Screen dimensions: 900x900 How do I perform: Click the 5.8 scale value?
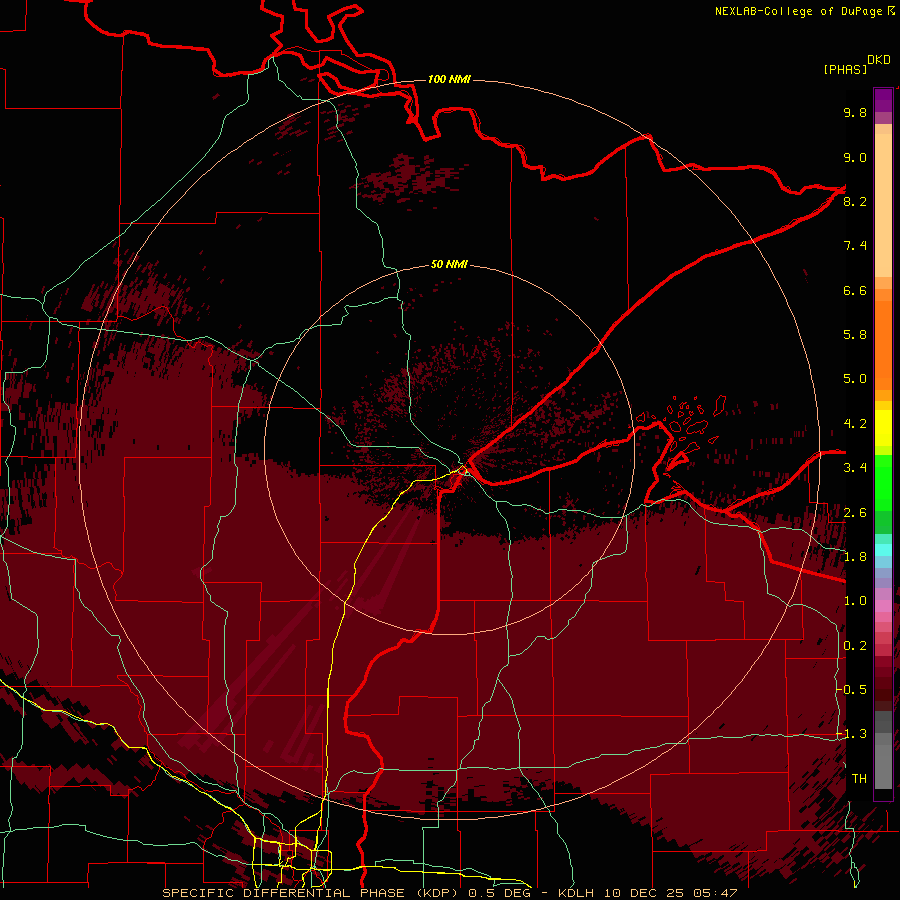[x=855, y=335]
